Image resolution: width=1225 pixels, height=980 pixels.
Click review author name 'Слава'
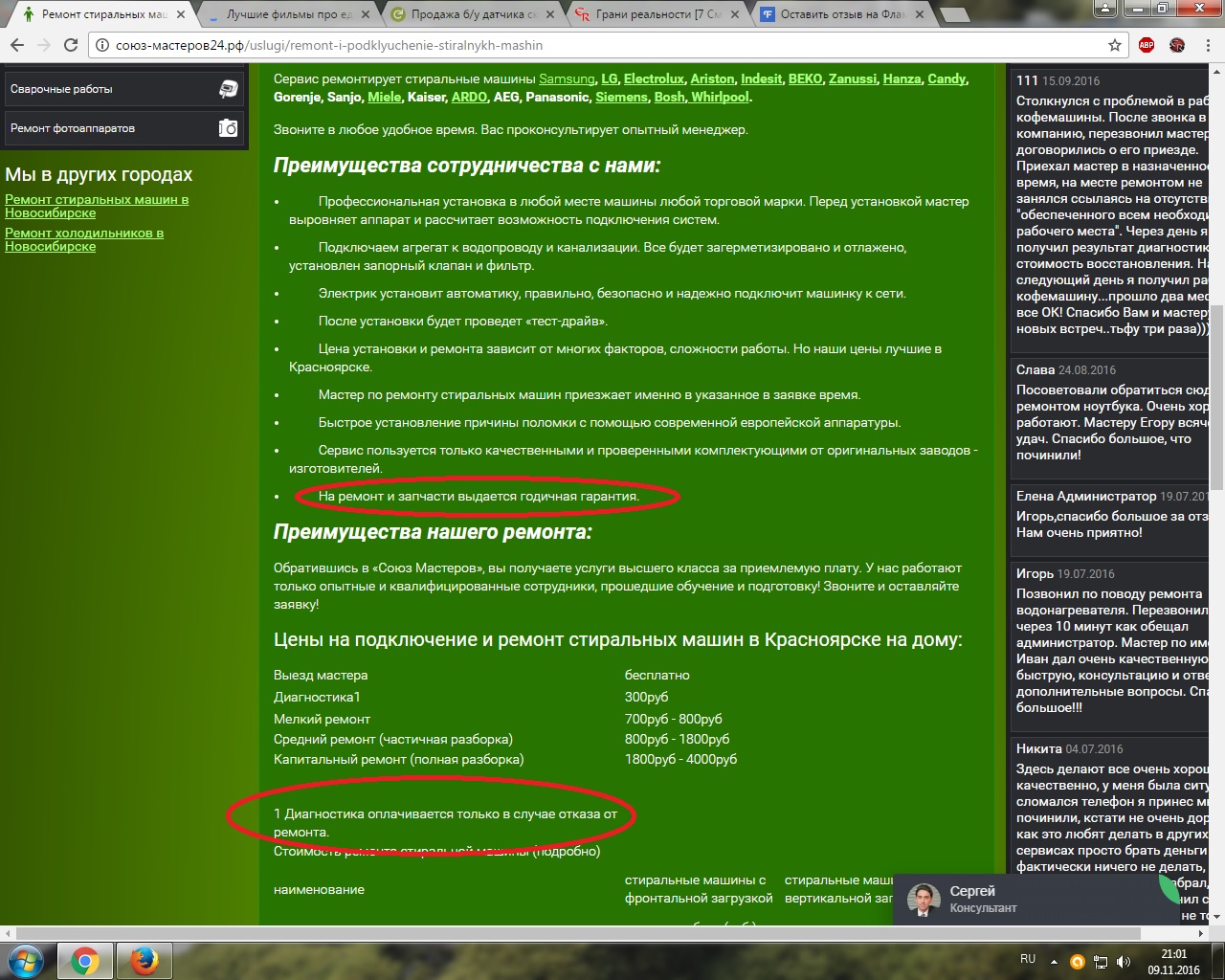(x=1036, y=369)
